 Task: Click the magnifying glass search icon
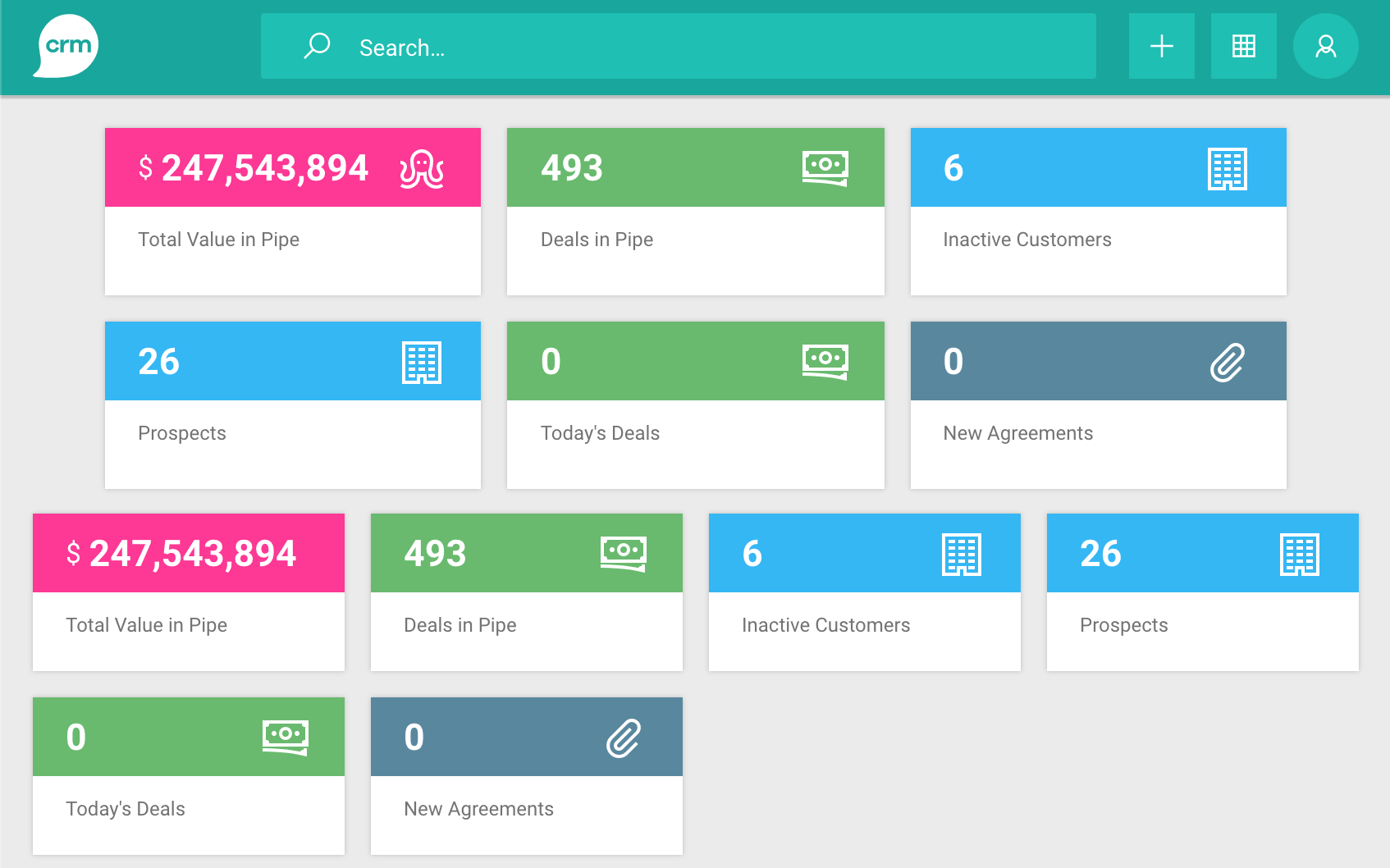(x=317, y=46)
